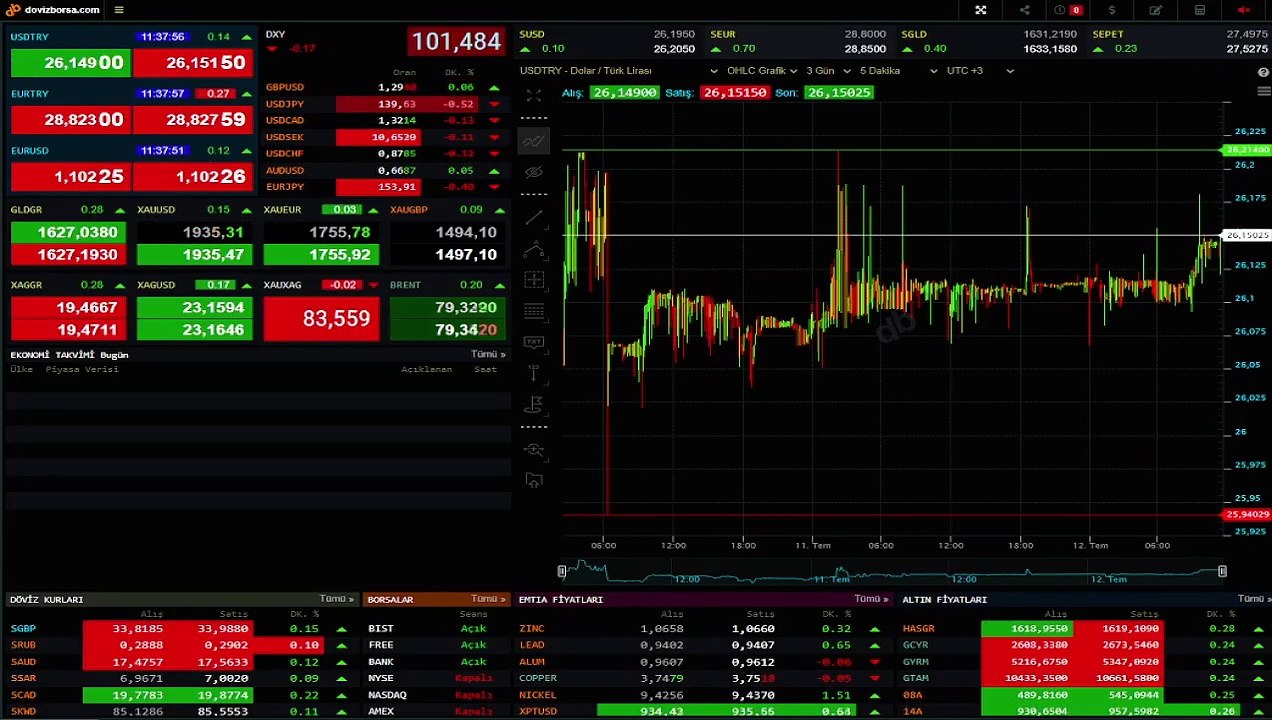Viewport: 1272px width, 720px height.
Task: Select the curve path drawing tool
Action: pyautogui.click(x=534, y=249)
